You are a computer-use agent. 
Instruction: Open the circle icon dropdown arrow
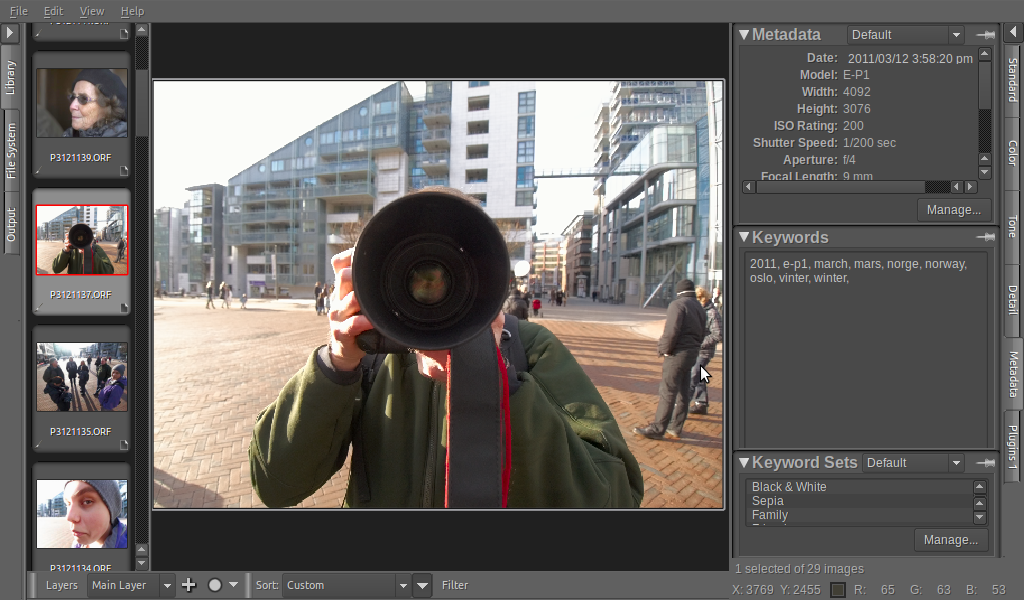[x=233, y=585]
